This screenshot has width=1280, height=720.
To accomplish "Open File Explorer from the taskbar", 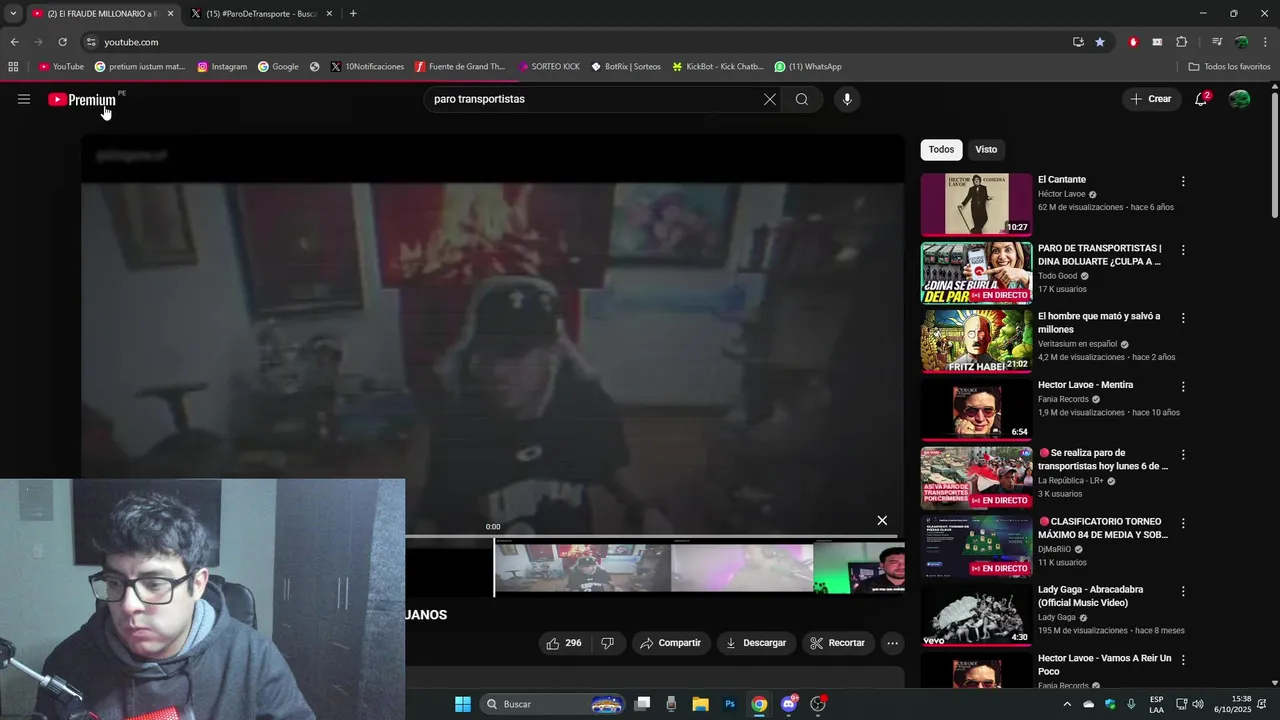I will click(x=700, y=704).
